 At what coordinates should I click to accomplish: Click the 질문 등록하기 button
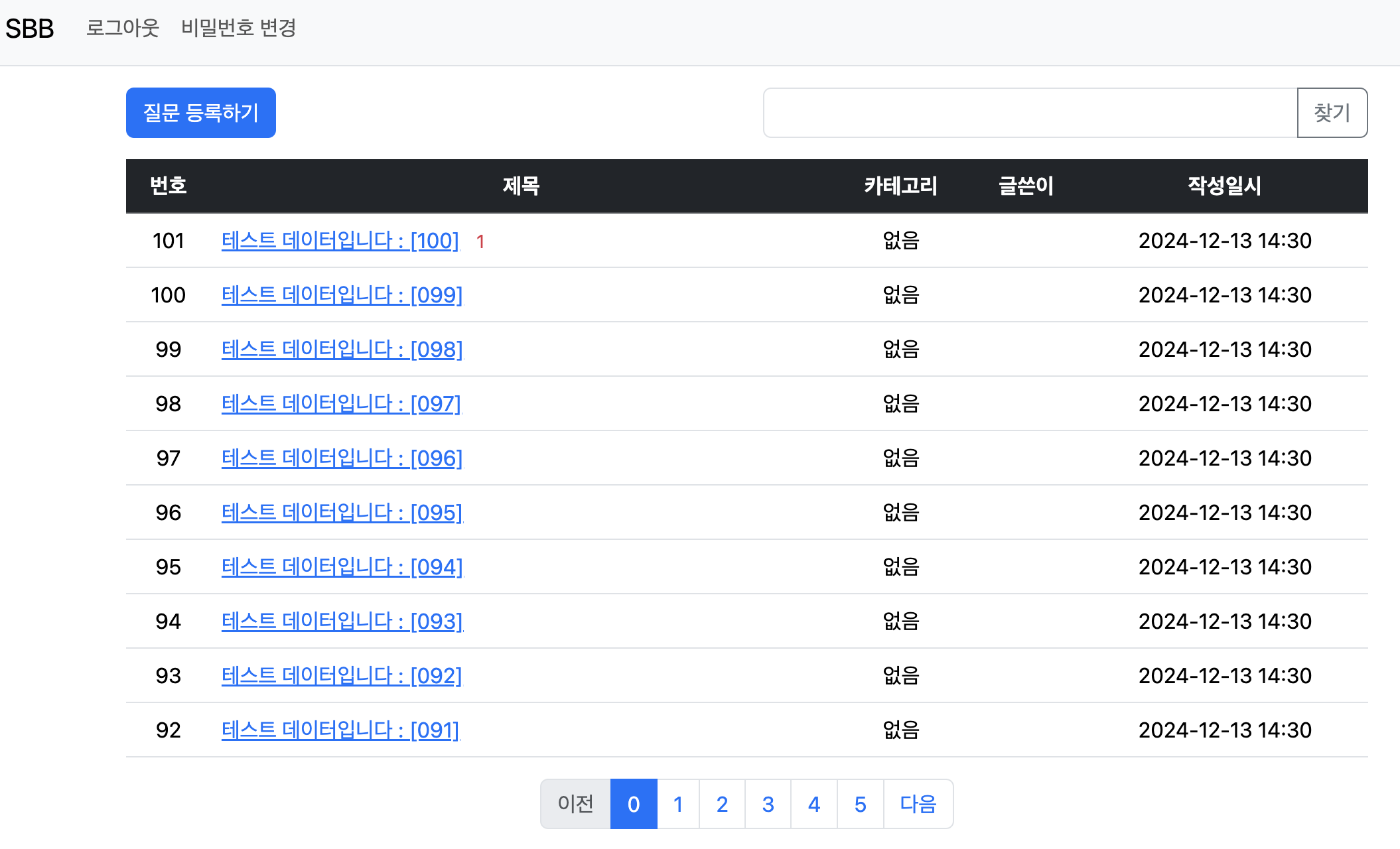click(201, 113)
